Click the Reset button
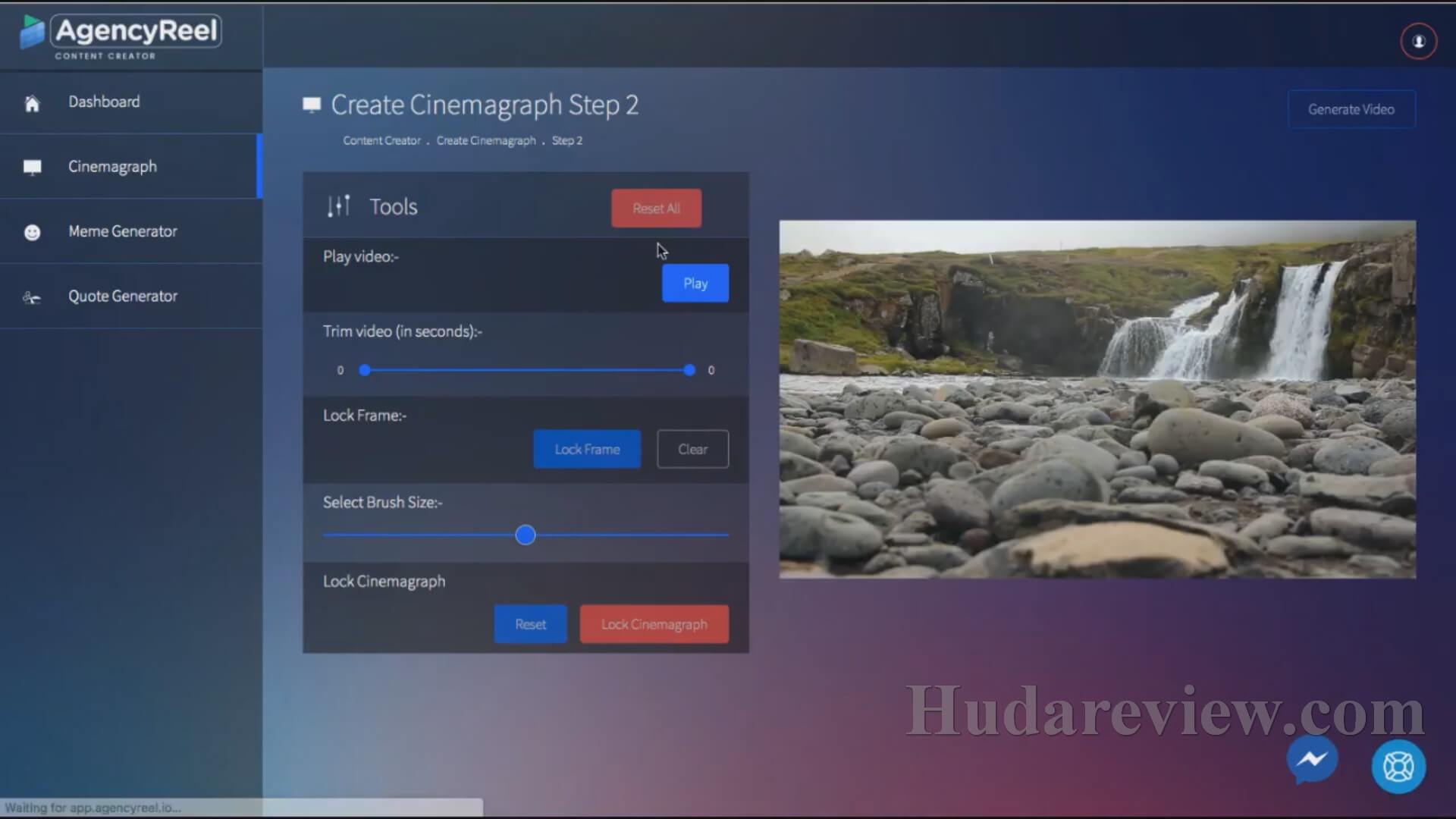This screenshot has width=1456, height=819. tap(529, 623)
